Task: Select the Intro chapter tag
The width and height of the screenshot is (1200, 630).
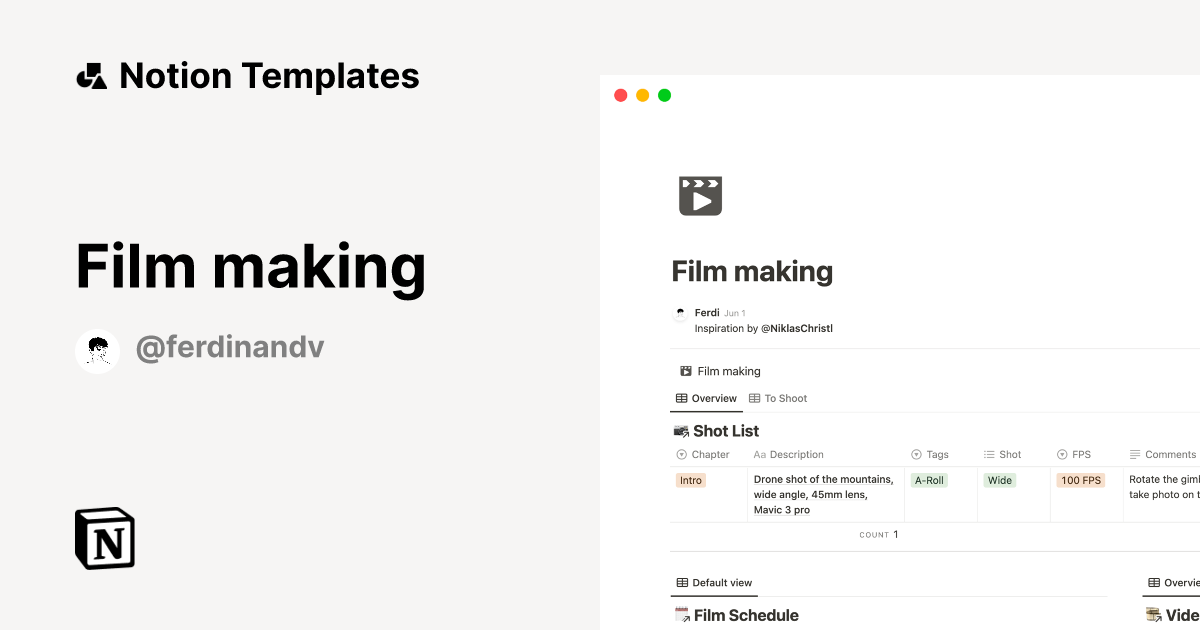Action: coord(690,480)
